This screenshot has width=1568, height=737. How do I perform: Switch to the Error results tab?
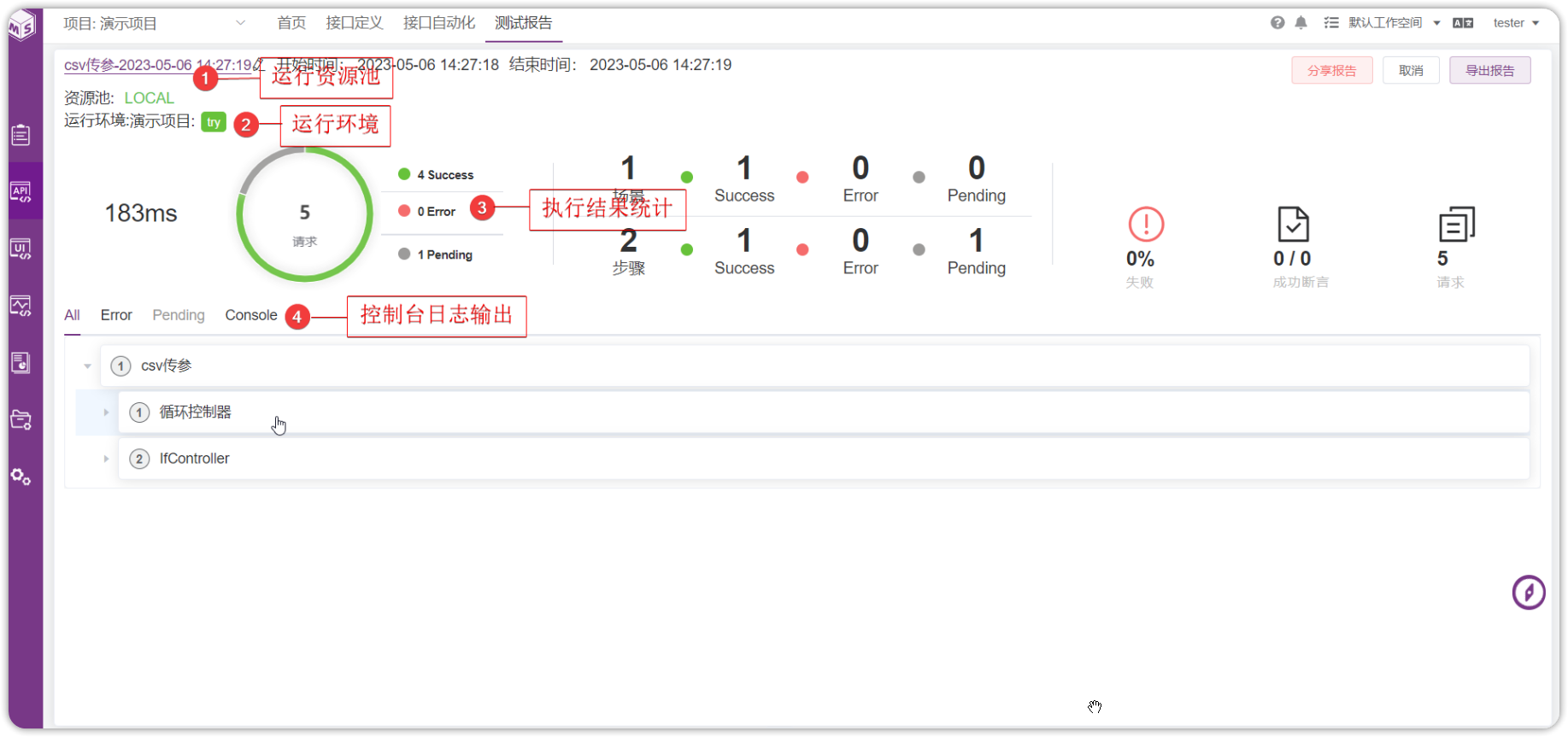tap(116, 315)
